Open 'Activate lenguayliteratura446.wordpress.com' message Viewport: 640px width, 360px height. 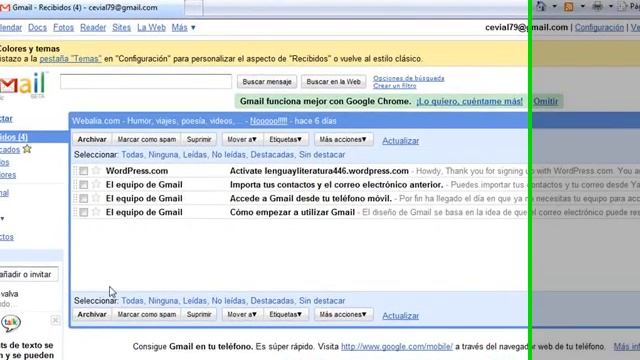click(319, 171)
